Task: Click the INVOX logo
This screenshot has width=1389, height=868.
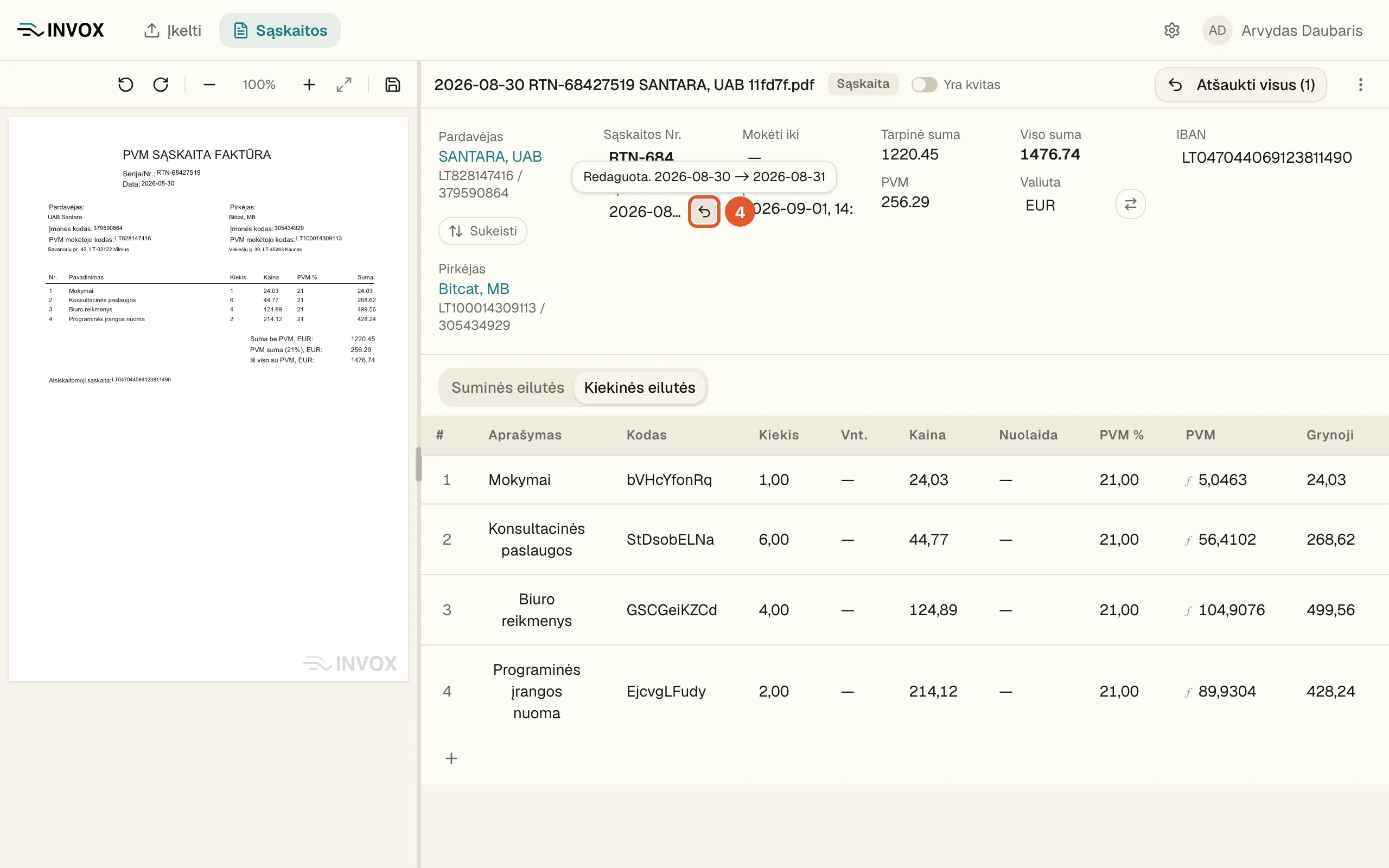Action: (x=60, y=30)
